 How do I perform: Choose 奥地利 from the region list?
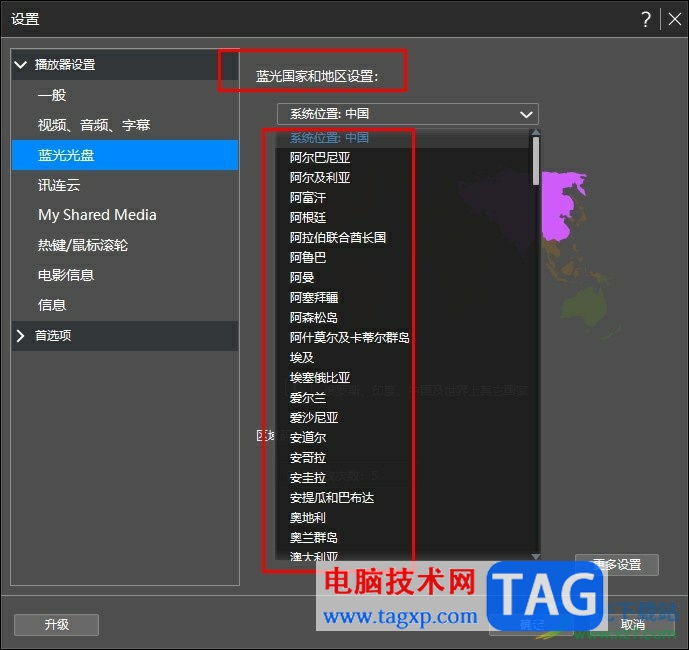coord(403,518)
